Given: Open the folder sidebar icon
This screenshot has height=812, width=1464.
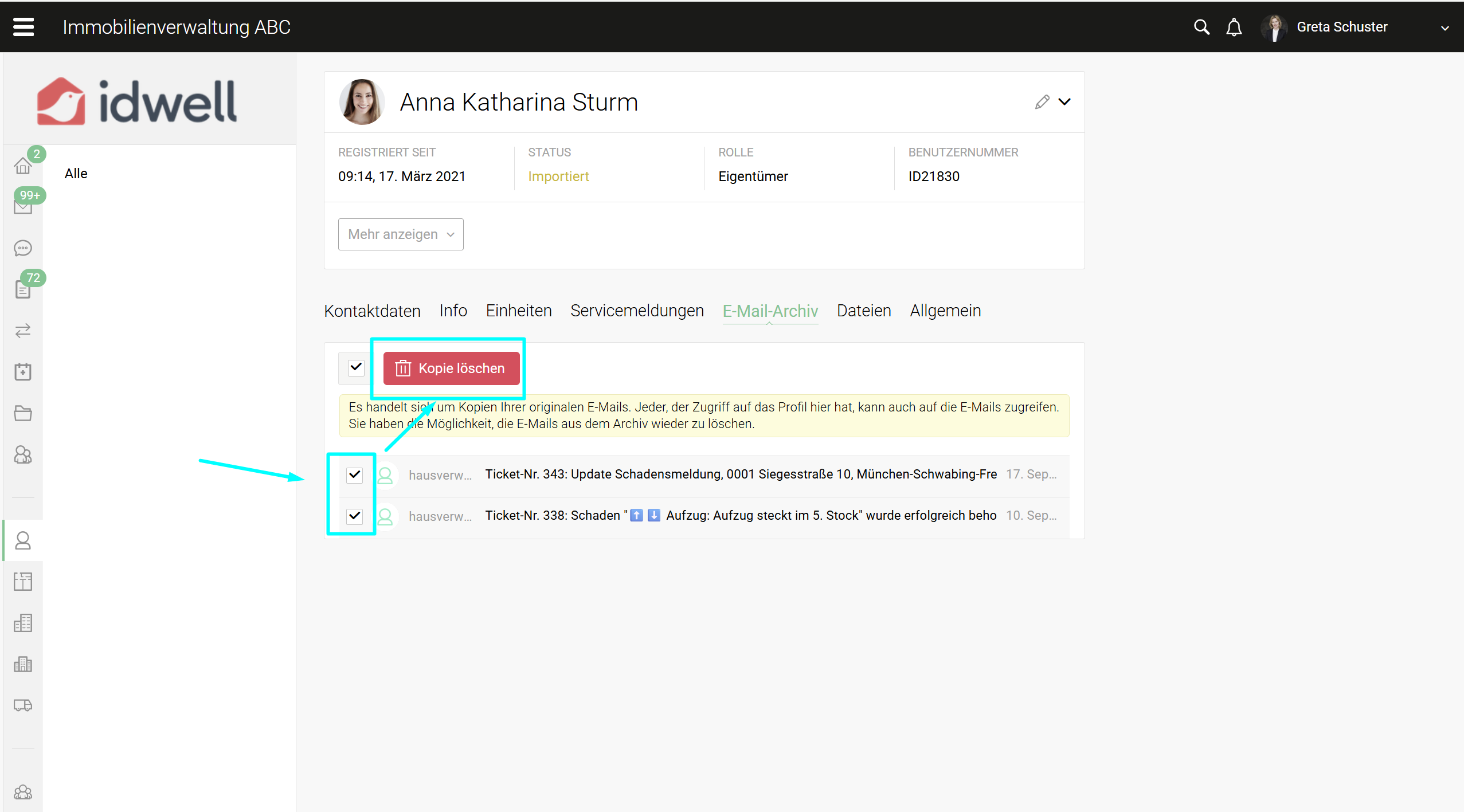Looking at the screenshot, I should (x=23, y=413).
